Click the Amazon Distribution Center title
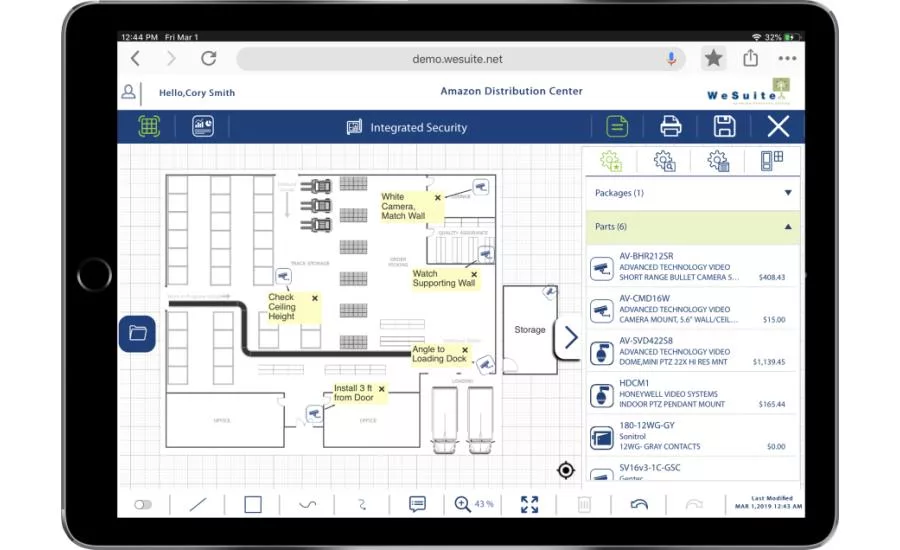 coord(511,91)
